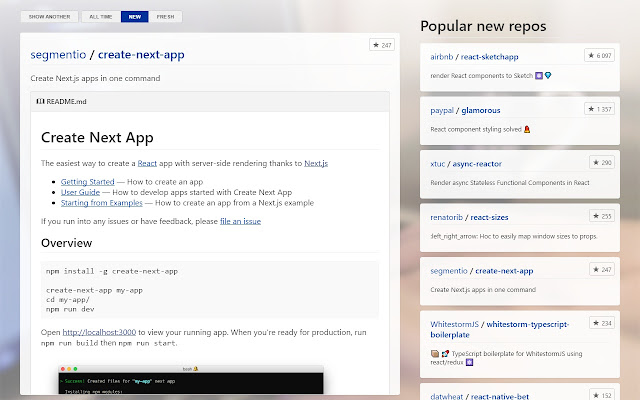
Task: Click the README.md book icon
Action: point(40,101)
